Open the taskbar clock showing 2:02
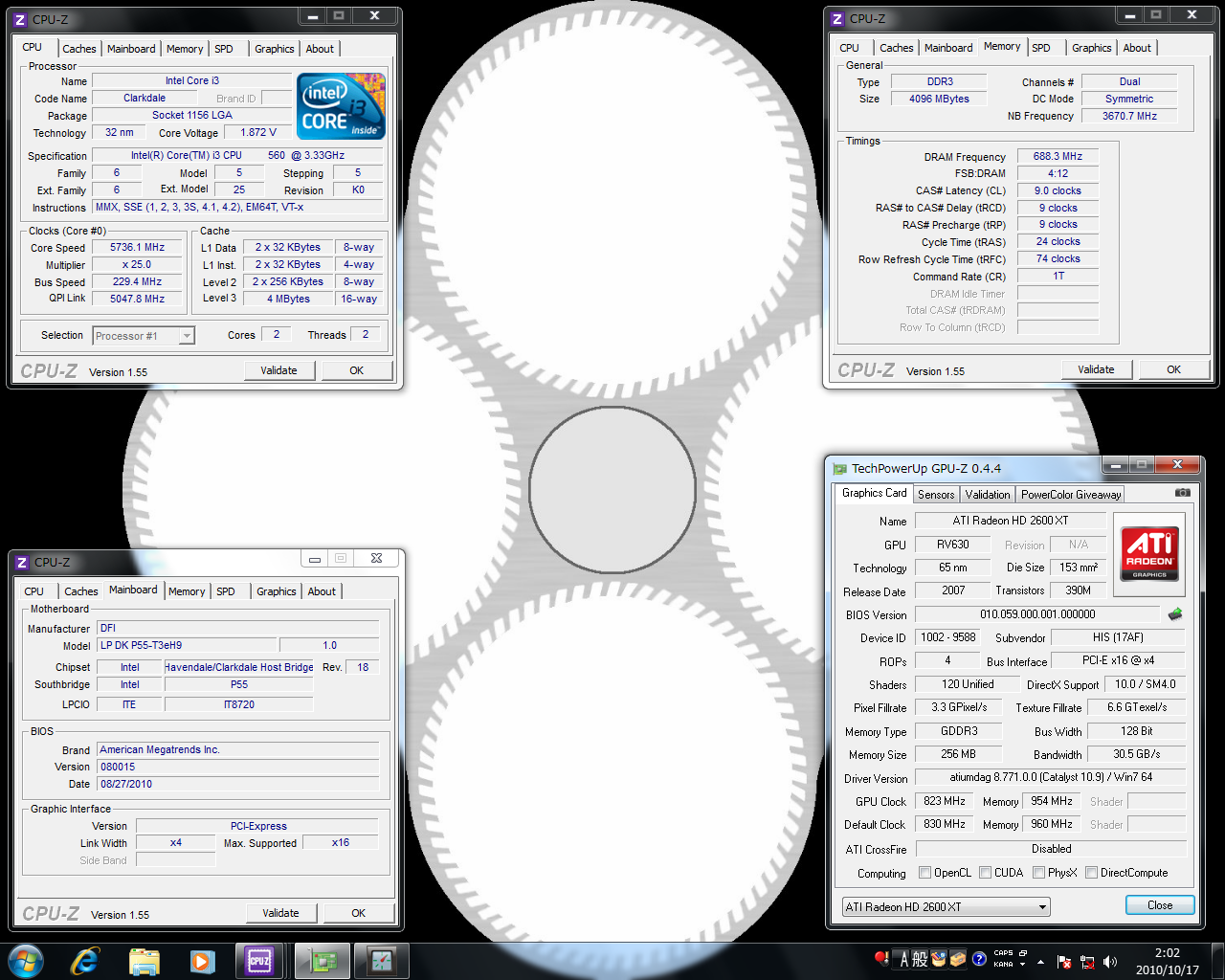Viewport: 1225px width, 980px height. coord(1167,961)
